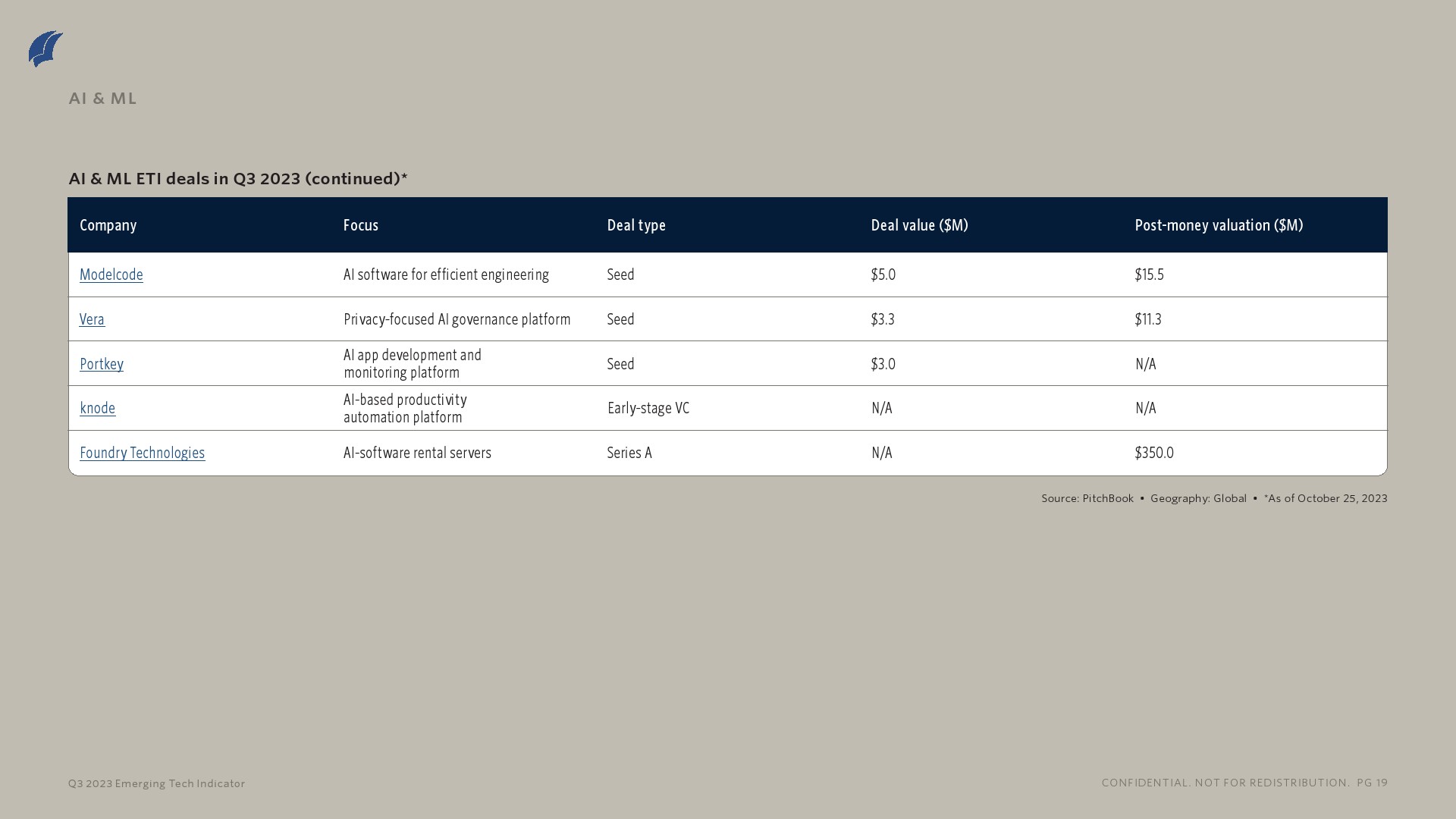Select the Deal value ($M) header
1456x819 pixels.
tap(919, 225)
